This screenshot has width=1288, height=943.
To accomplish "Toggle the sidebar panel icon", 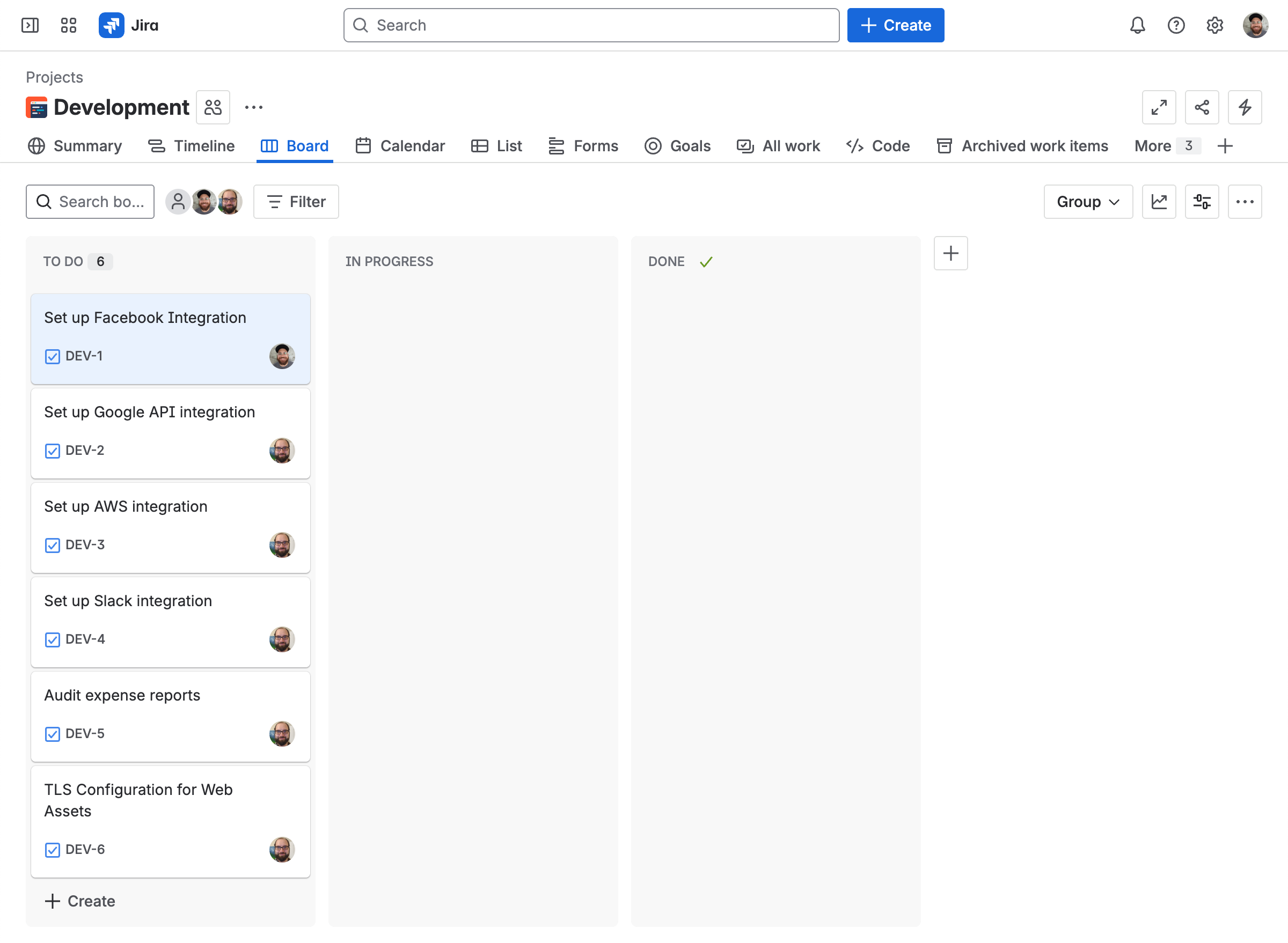I will (x=30, y=25).
